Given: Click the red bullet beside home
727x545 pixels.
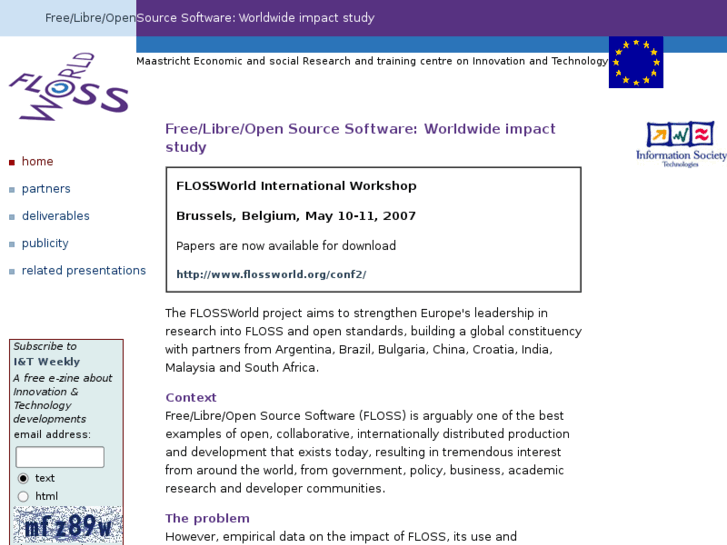Looking at the screenshot, I should 12,162.
